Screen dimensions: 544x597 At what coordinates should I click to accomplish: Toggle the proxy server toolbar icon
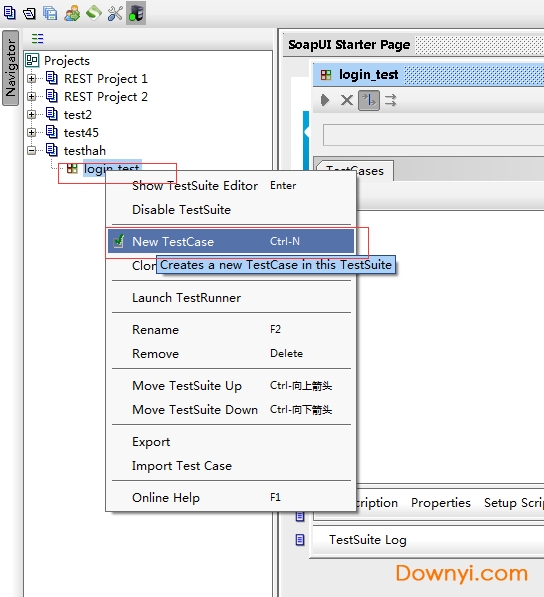coord(136,13)
